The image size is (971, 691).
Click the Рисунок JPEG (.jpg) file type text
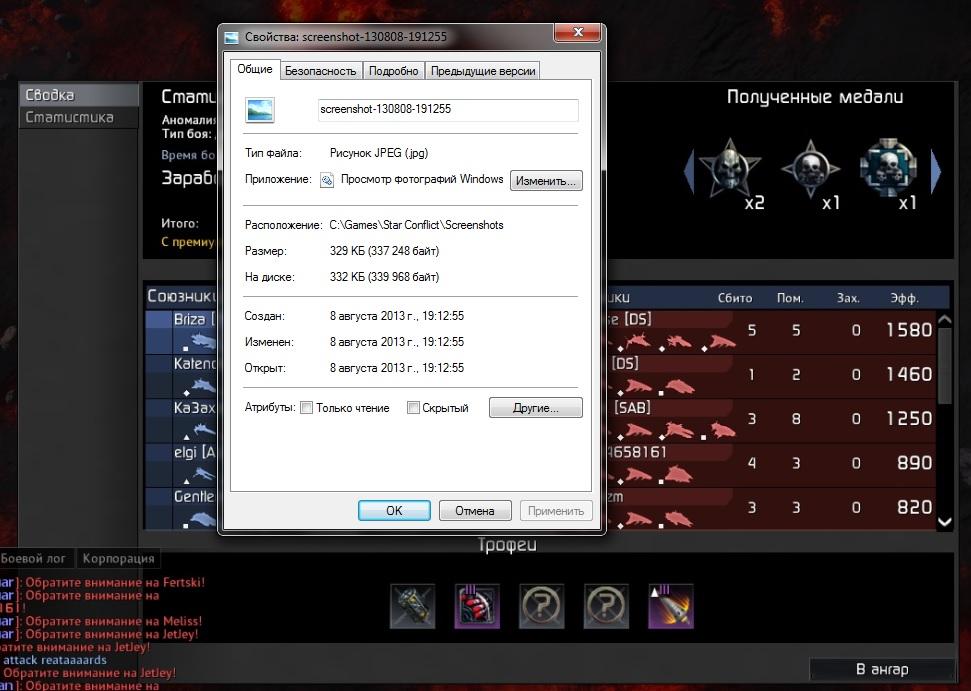[x=379, y=153]
